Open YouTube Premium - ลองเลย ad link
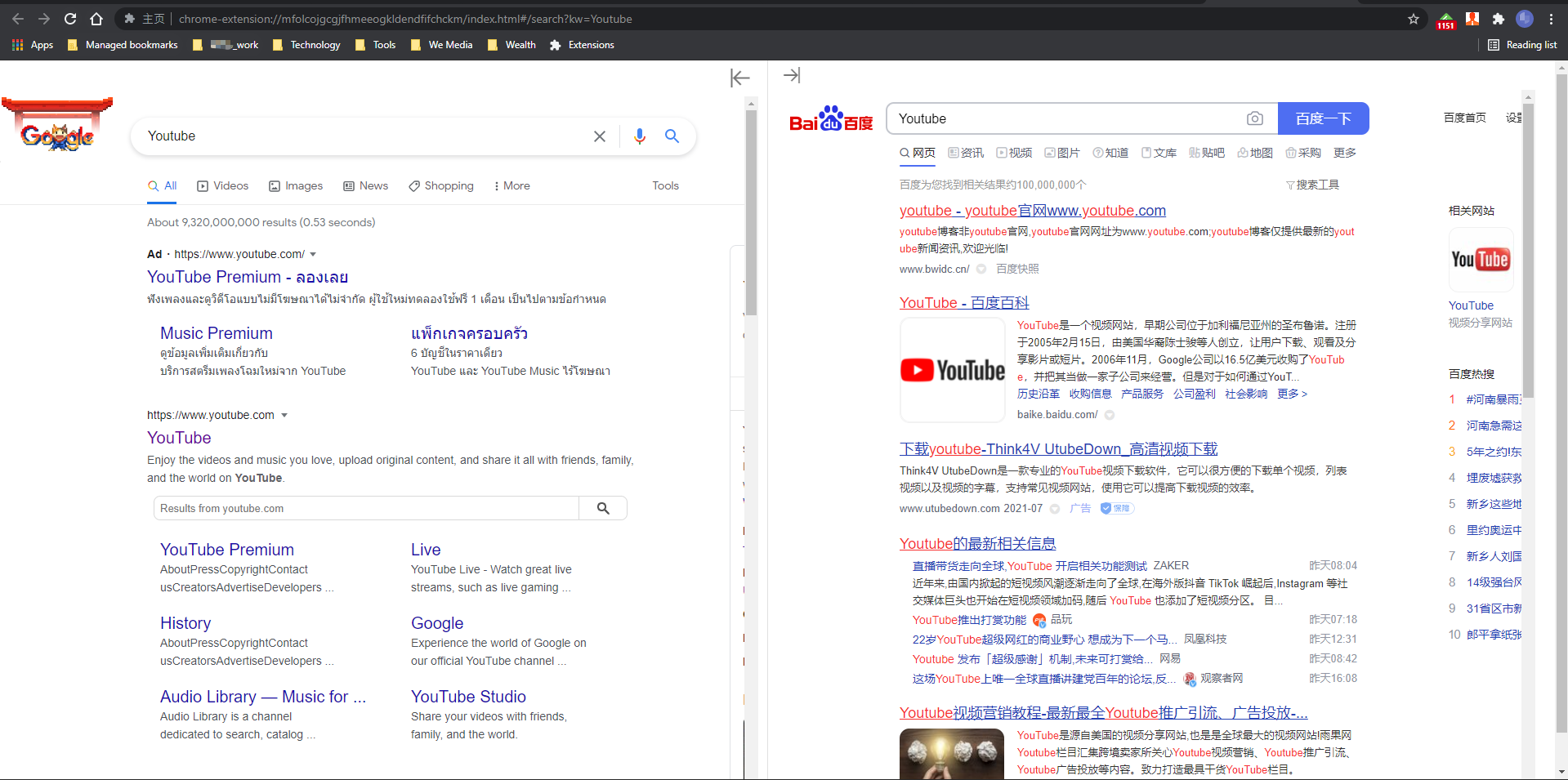The width and height of the screenshot is (1568, 780). [248, 278]
